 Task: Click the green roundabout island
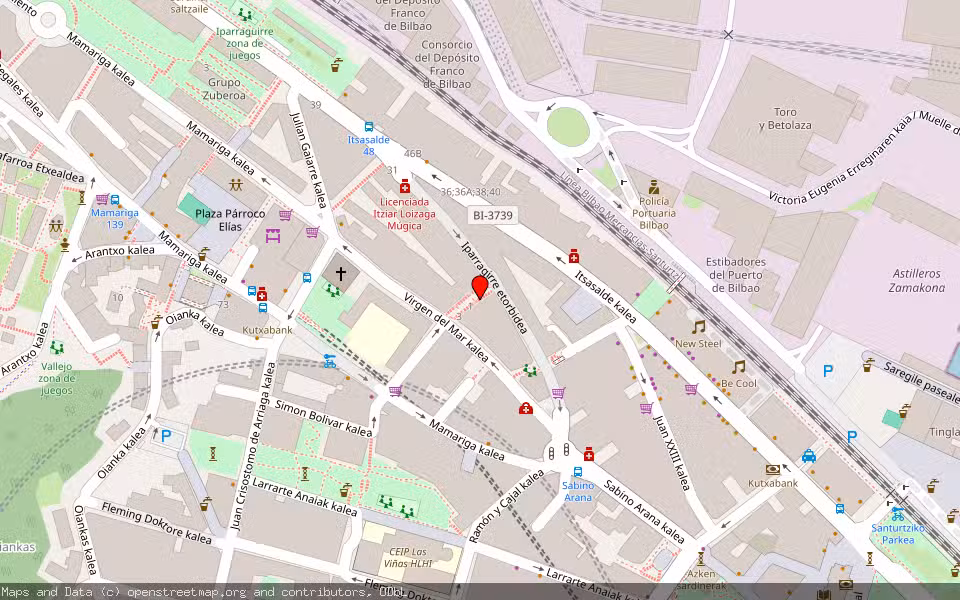click(568, 127)
